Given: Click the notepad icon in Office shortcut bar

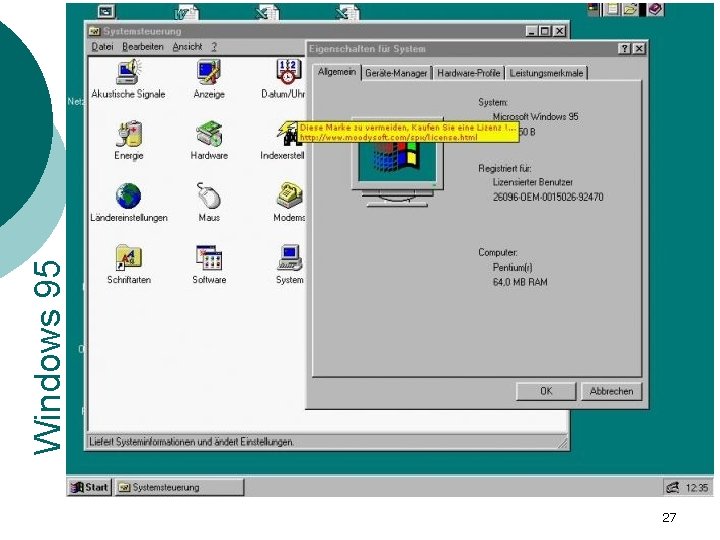Looking at the screenshot, I should pyautogui.click(x=613, y=9).
